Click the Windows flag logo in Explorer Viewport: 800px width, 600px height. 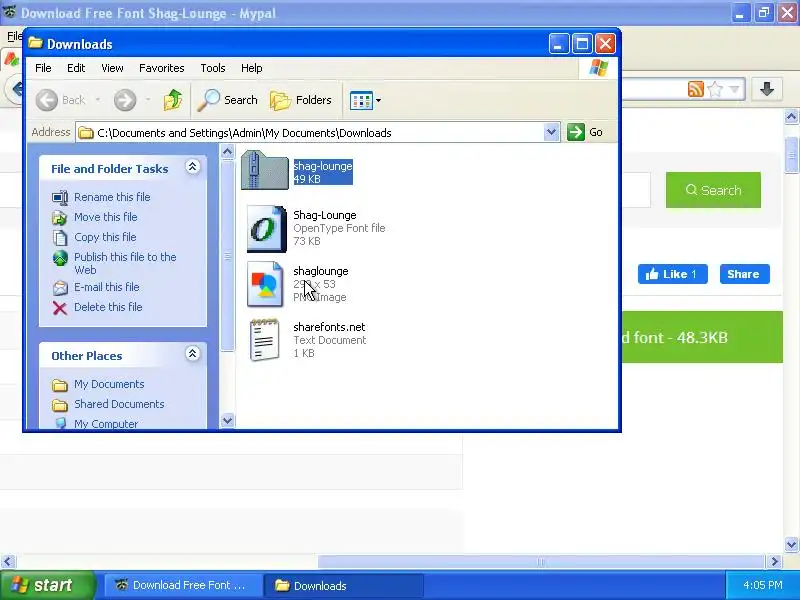[598, 68]
